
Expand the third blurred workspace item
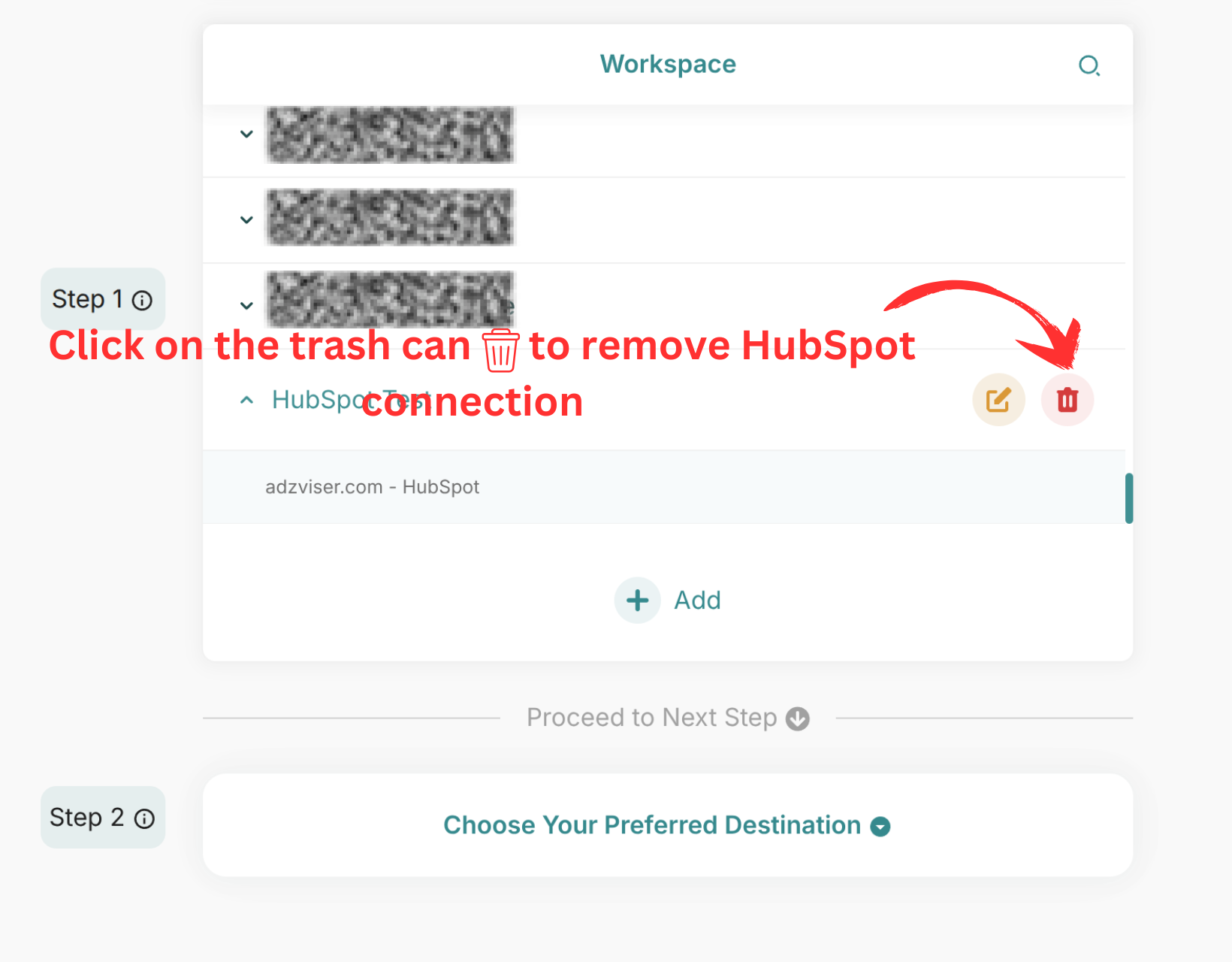246,305
